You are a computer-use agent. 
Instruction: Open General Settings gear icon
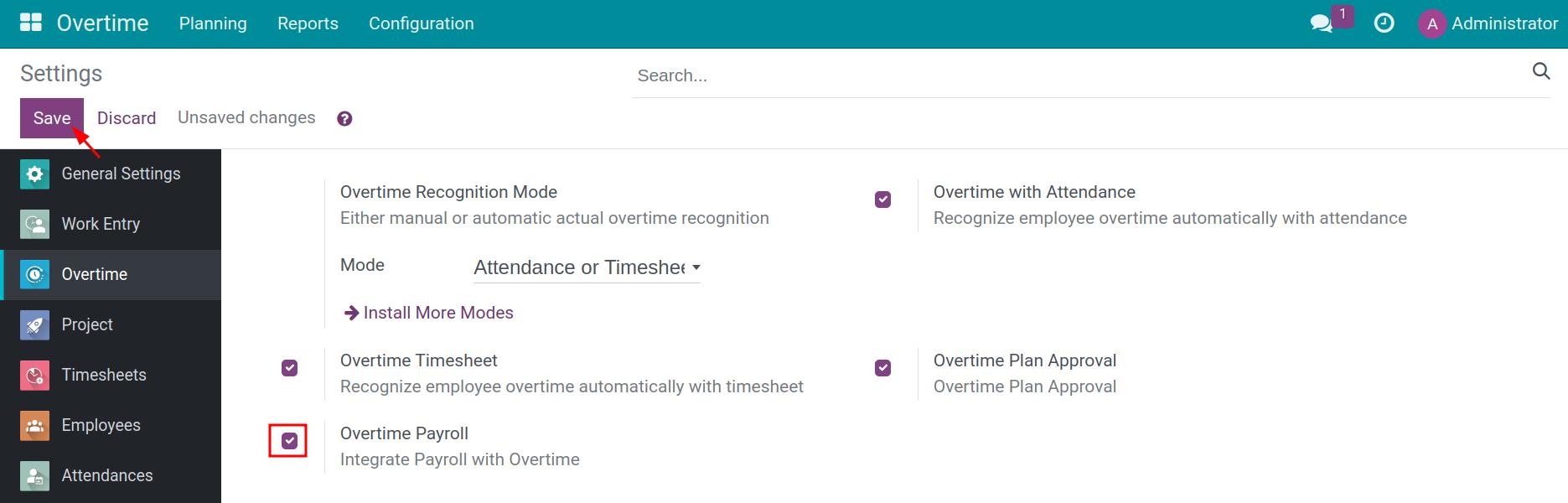[34, 174]
